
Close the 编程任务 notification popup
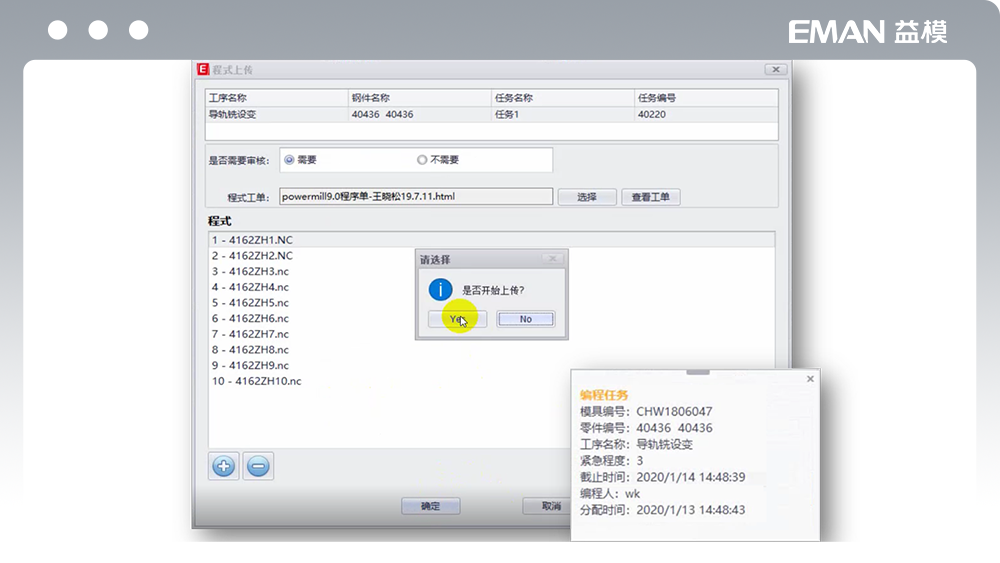pos(810,379)
